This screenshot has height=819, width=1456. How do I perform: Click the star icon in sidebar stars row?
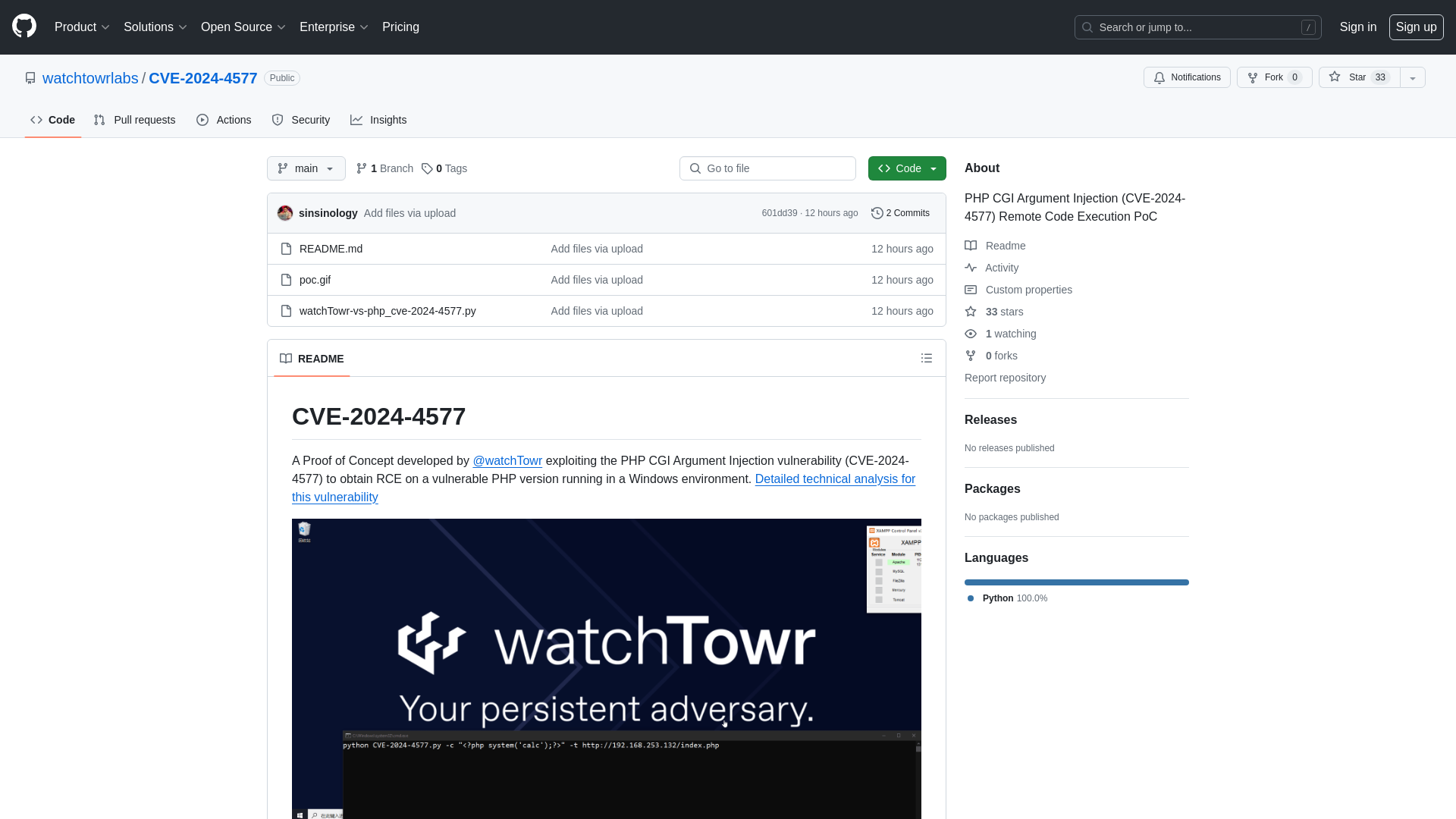[971, 312]
